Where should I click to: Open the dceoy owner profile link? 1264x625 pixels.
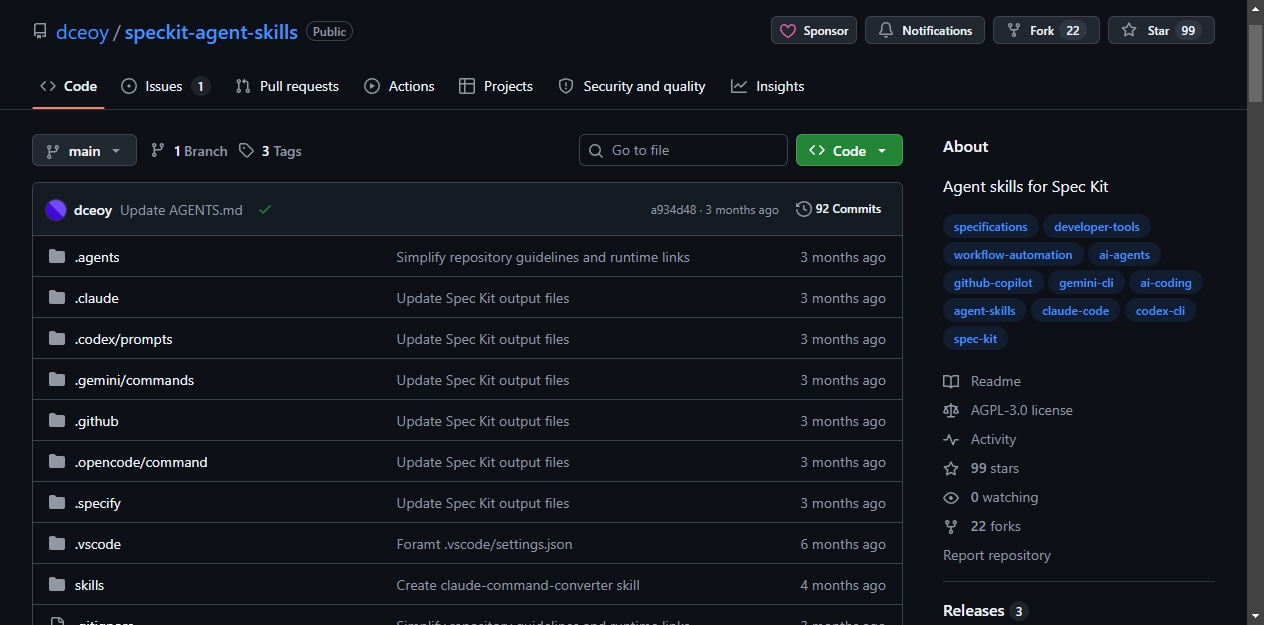click(83, 32)
